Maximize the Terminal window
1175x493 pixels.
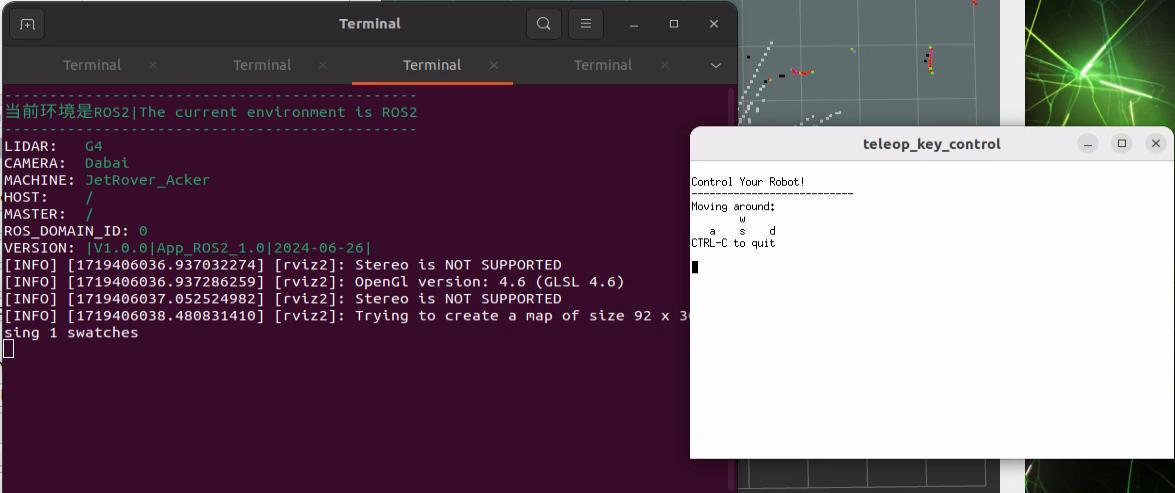click(x=674, y=24)
